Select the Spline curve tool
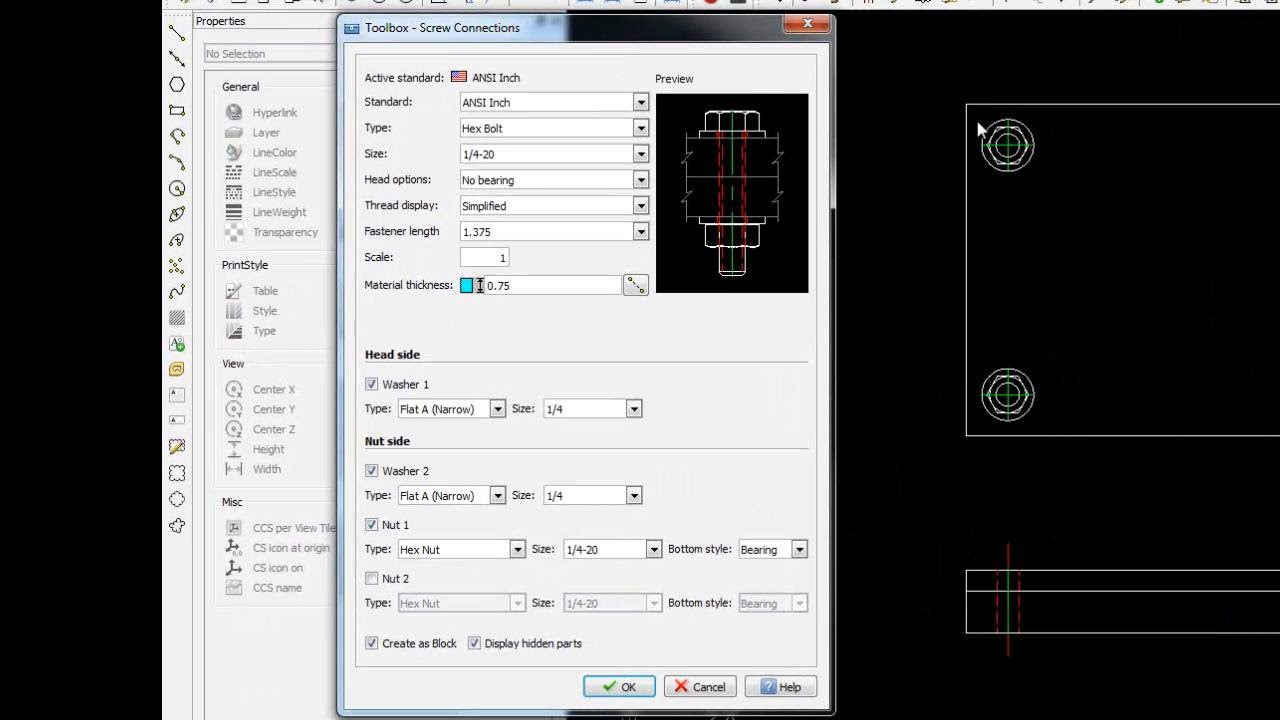 coord(177,292)
